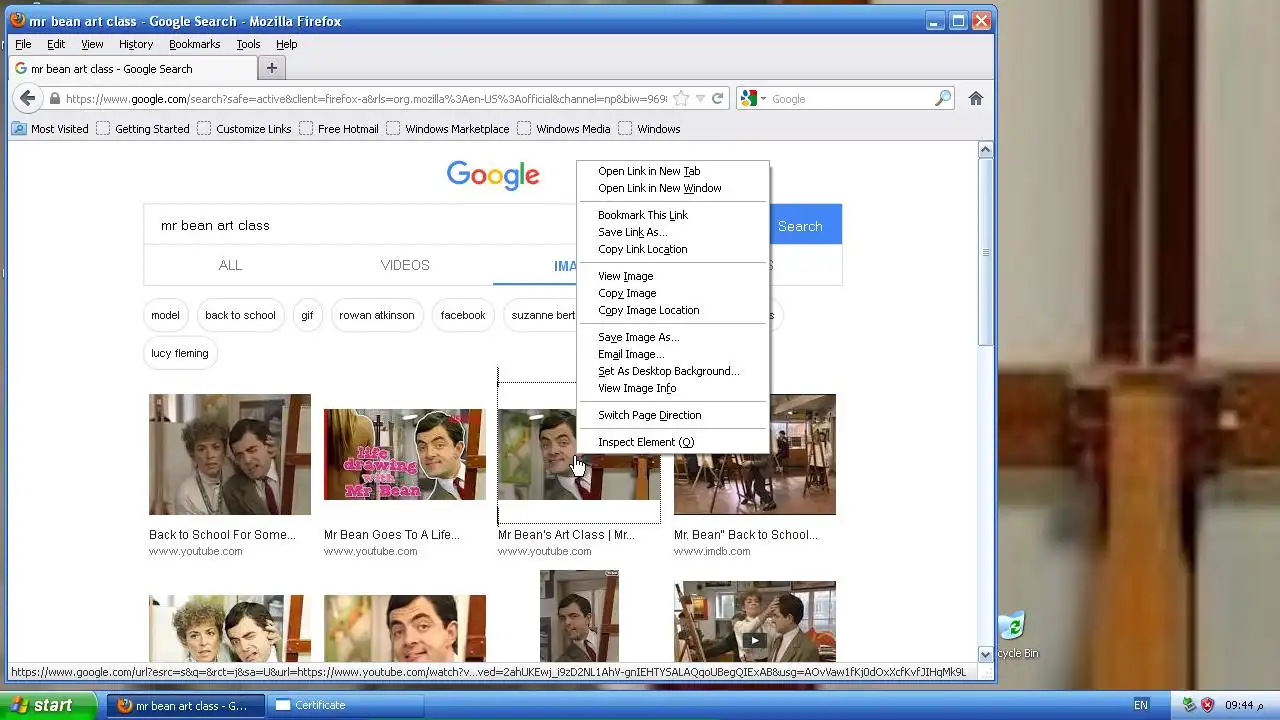
Task: Open the Most Visited bookmarks folder
Action: (50, 129)
